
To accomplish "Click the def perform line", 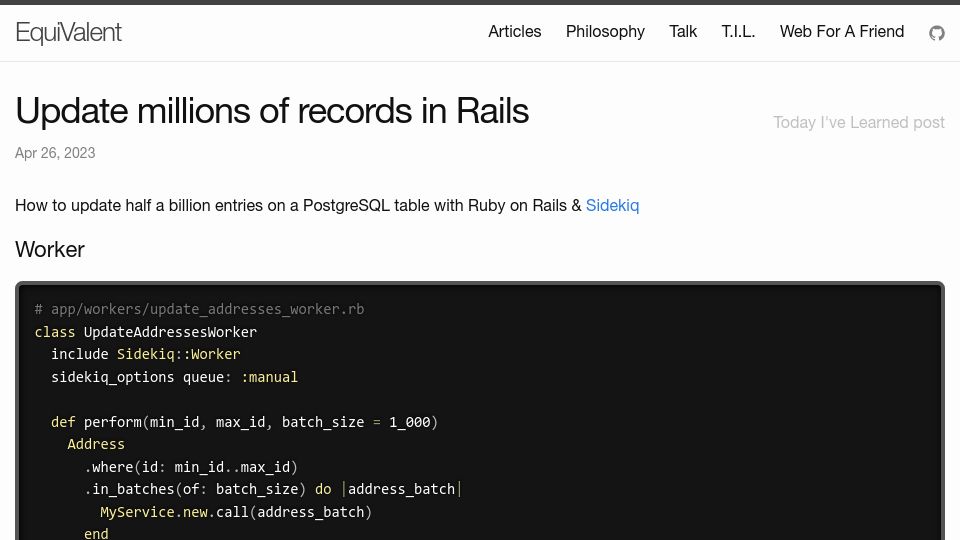I will click(244, 422).
